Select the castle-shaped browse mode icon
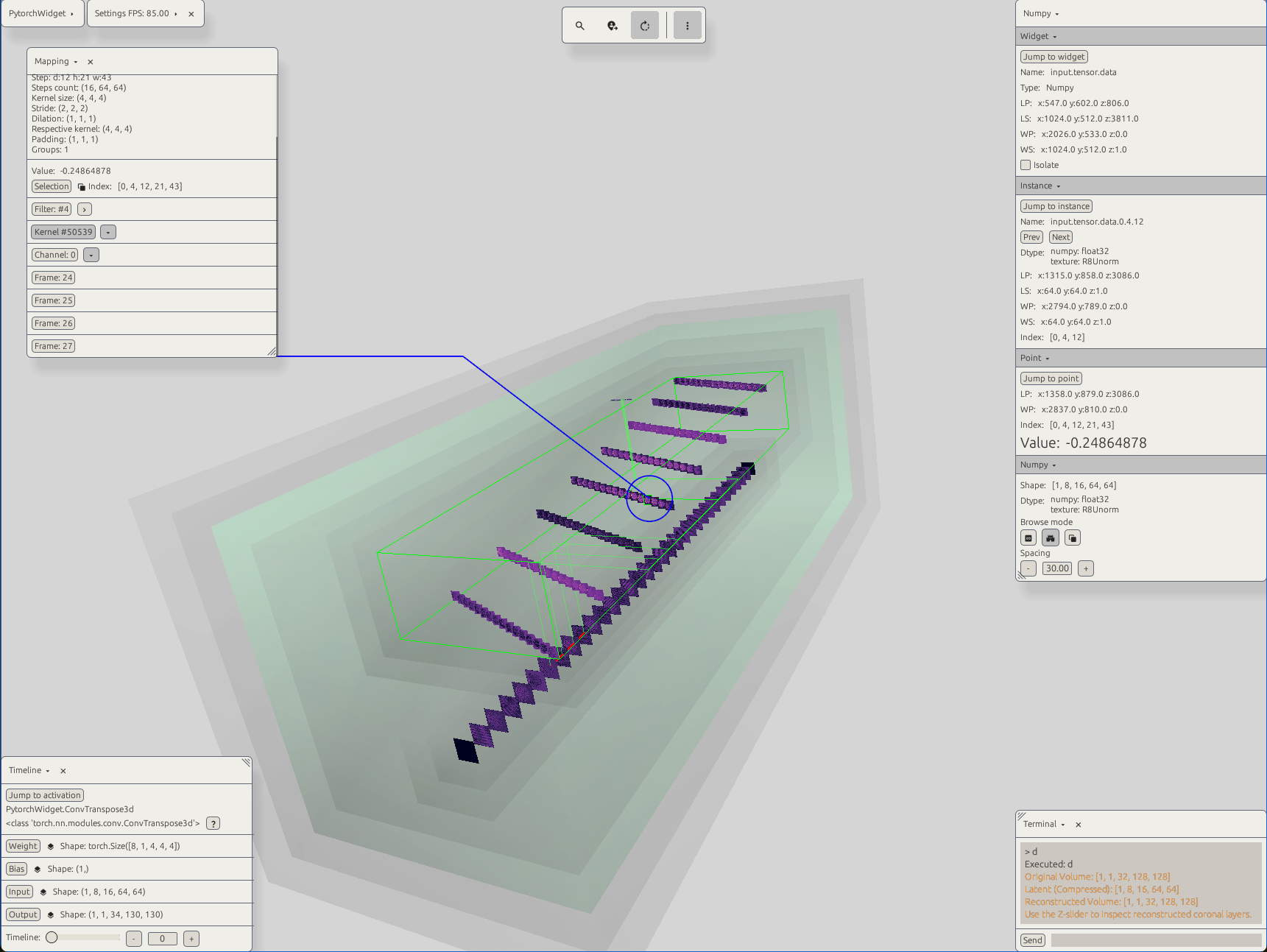 [1051, 538]
